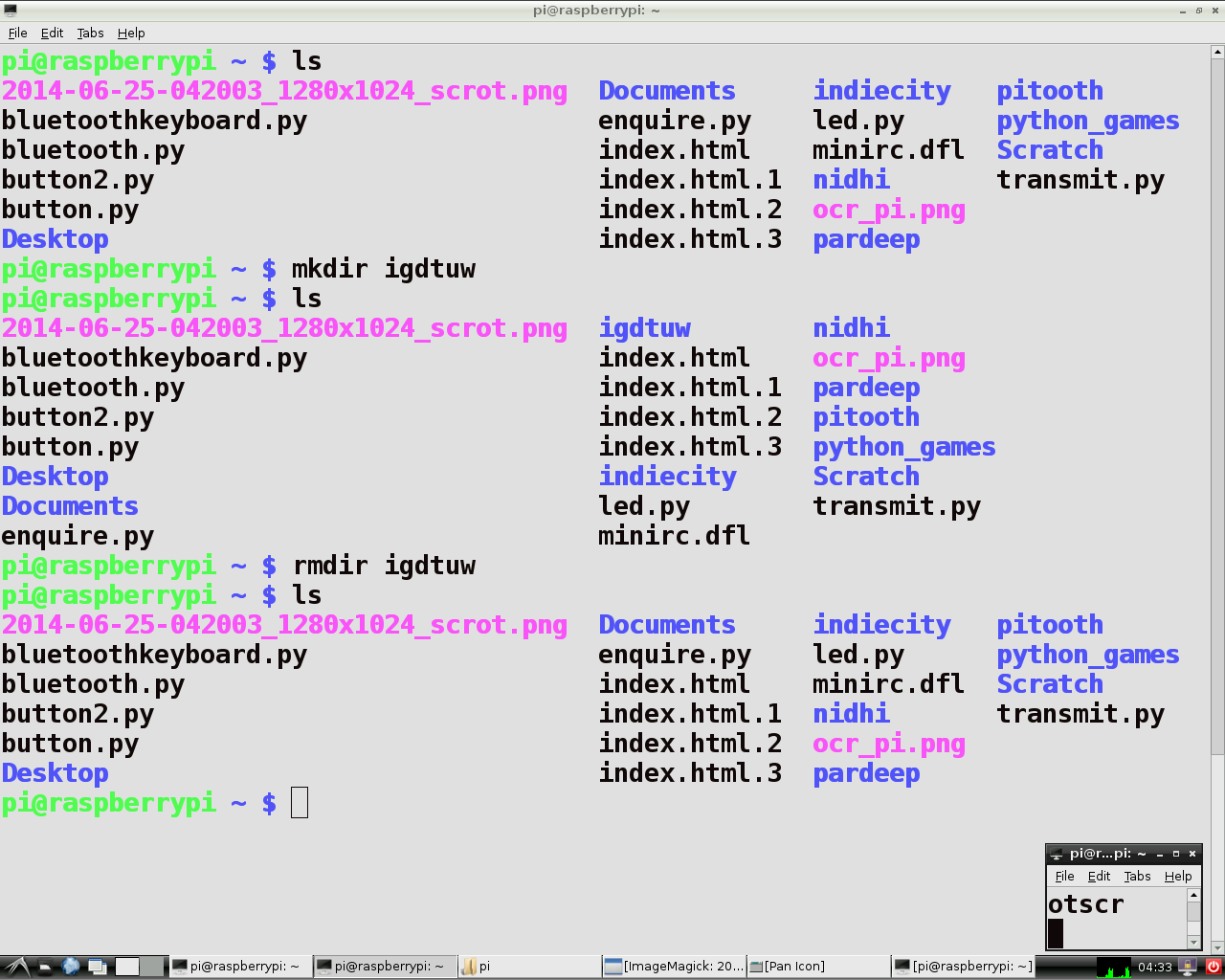Minimize the small pi@r...pi terminal window

tap(1160, 854)
